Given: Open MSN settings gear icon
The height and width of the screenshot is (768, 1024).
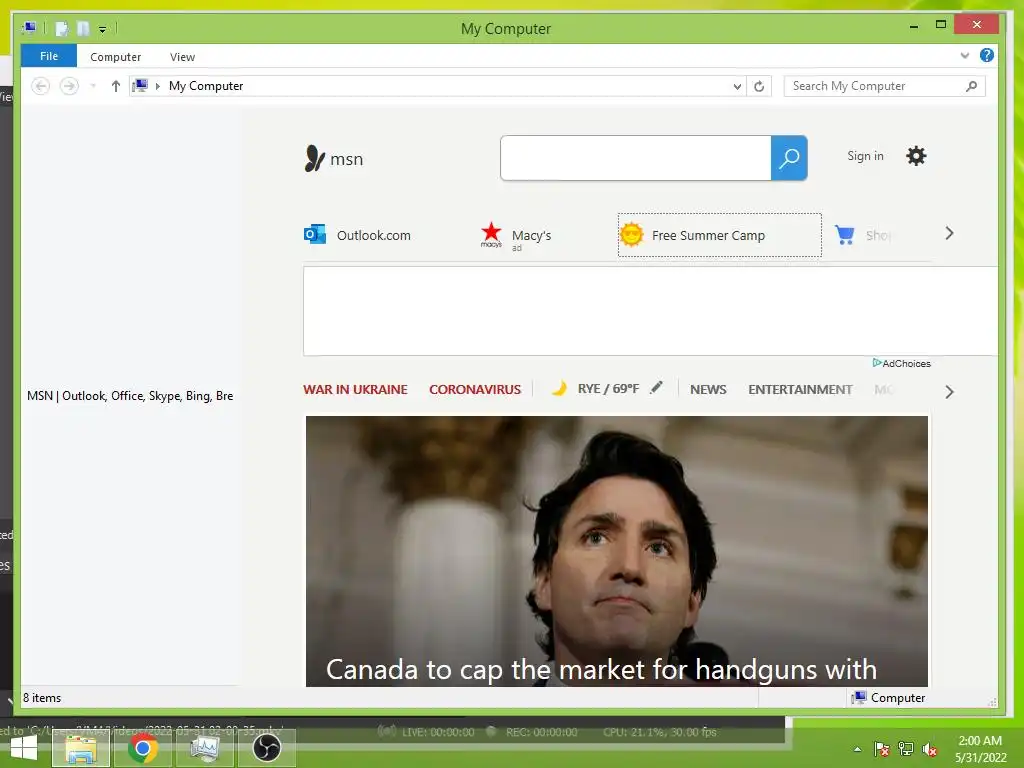Looking at the screenshot, I should click(x=916, y=156).
